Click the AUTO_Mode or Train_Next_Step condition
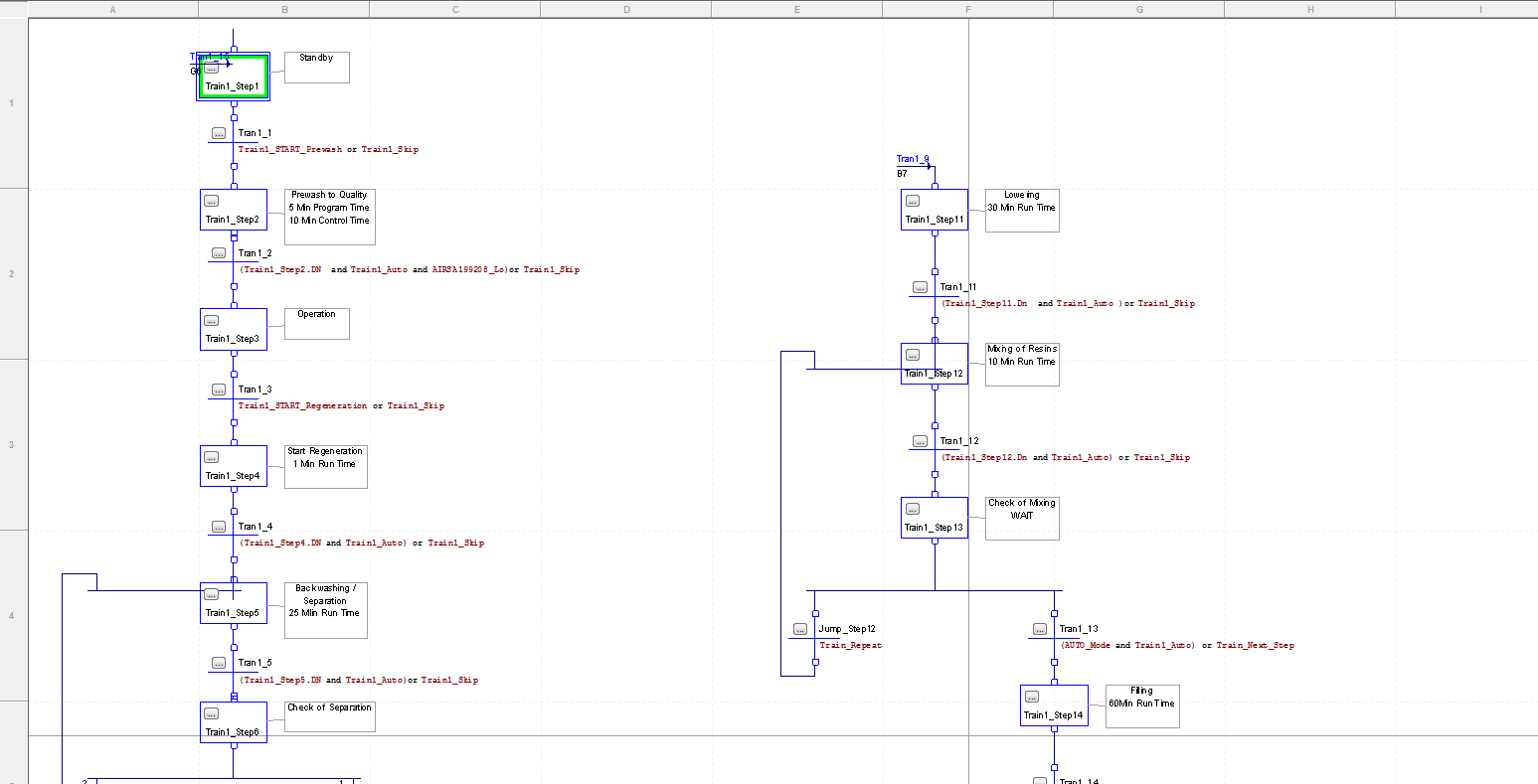1538x784 pixels. [x=1177, y=646]
